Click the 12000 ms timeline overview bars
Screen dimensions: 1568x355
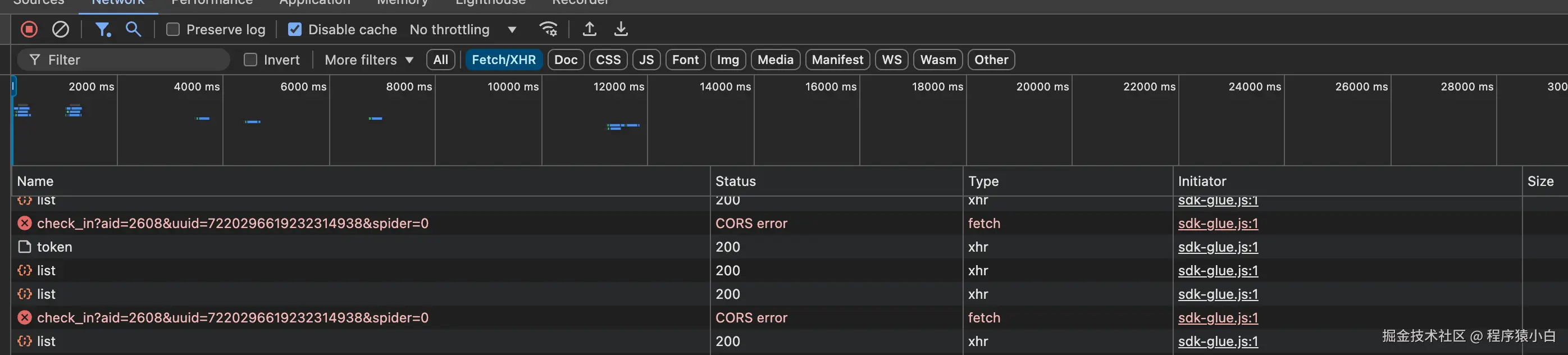point(623,126)
